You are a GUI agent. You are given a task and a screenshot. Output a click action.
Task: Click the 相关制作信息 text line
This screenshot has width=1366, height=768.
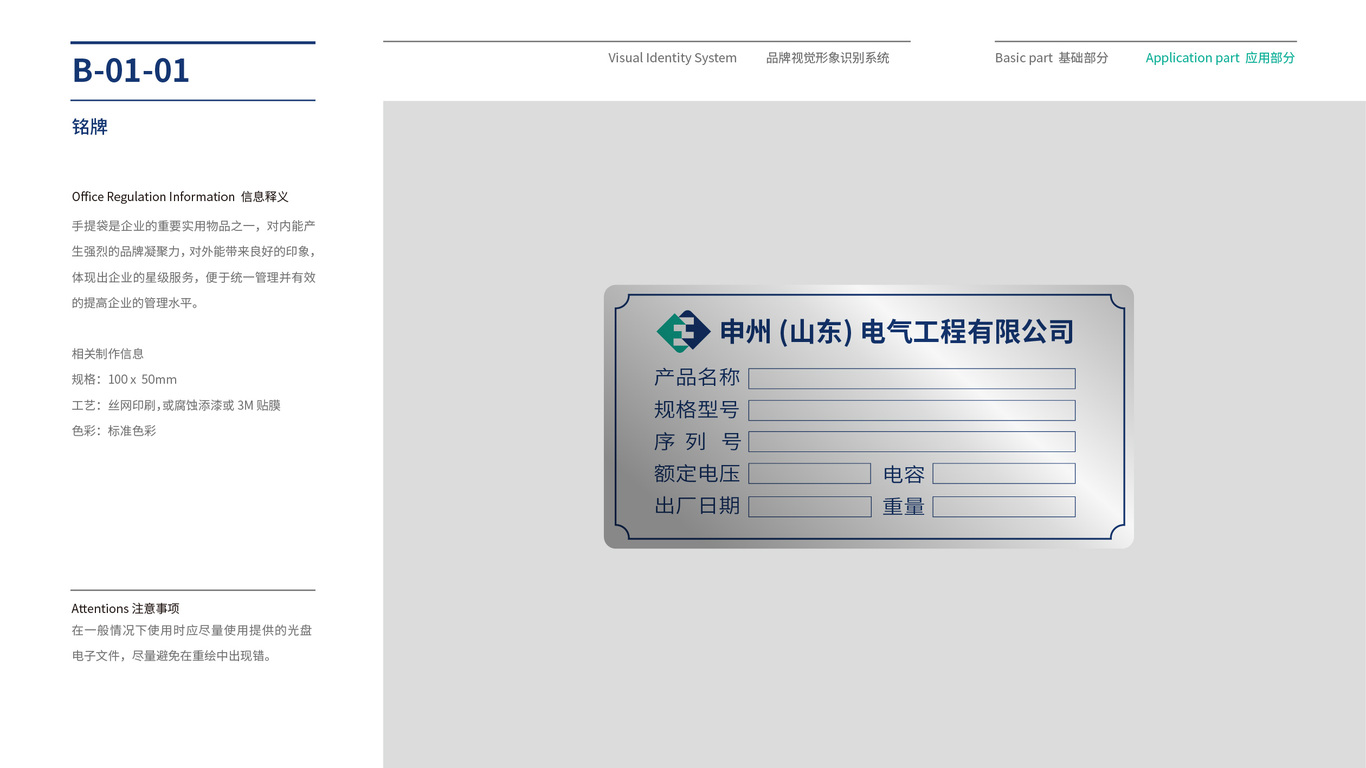coord(108,354)
